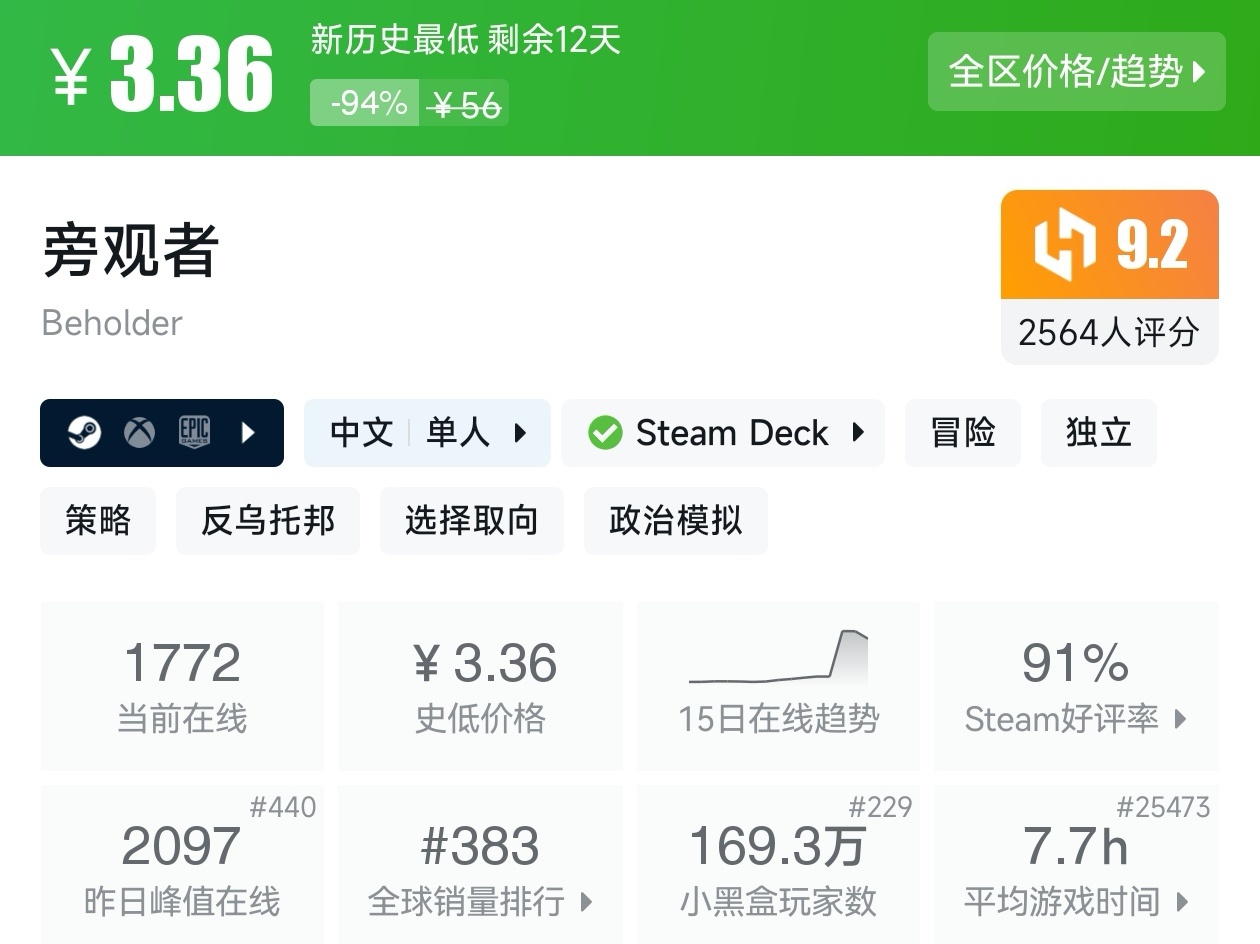Image resolution: width=1260 pixels, height=944 pixels.
Task: Open the 全球销量排行 sales ranking
Action: coord(480,901)
